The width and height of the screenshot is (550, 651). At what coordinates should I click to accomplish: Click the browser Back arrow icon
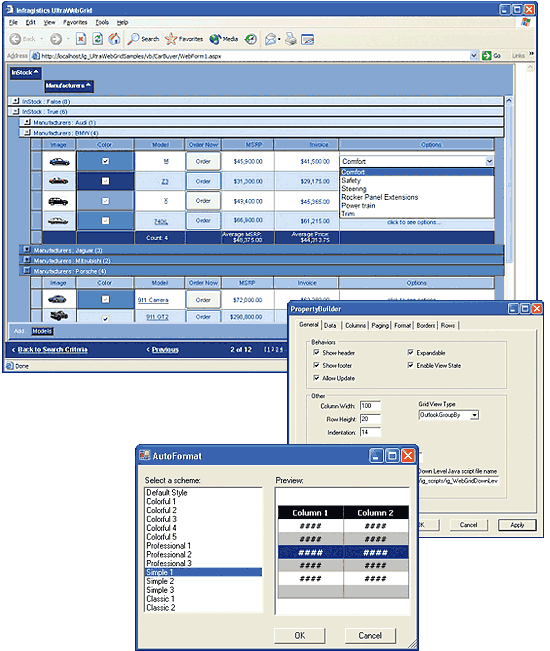pyautogui.click(x=15, y=39)
